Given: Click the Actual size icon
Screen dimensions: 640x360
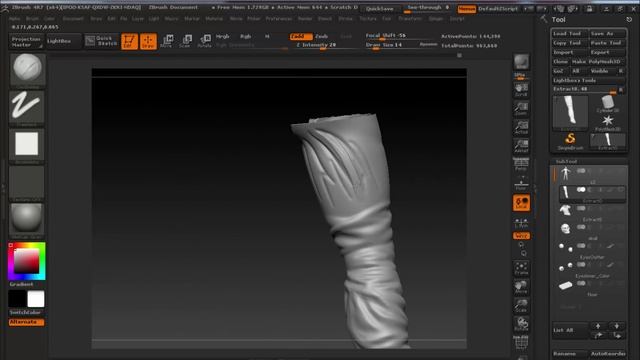Looking at the screenshot, I should click(521, 127).
